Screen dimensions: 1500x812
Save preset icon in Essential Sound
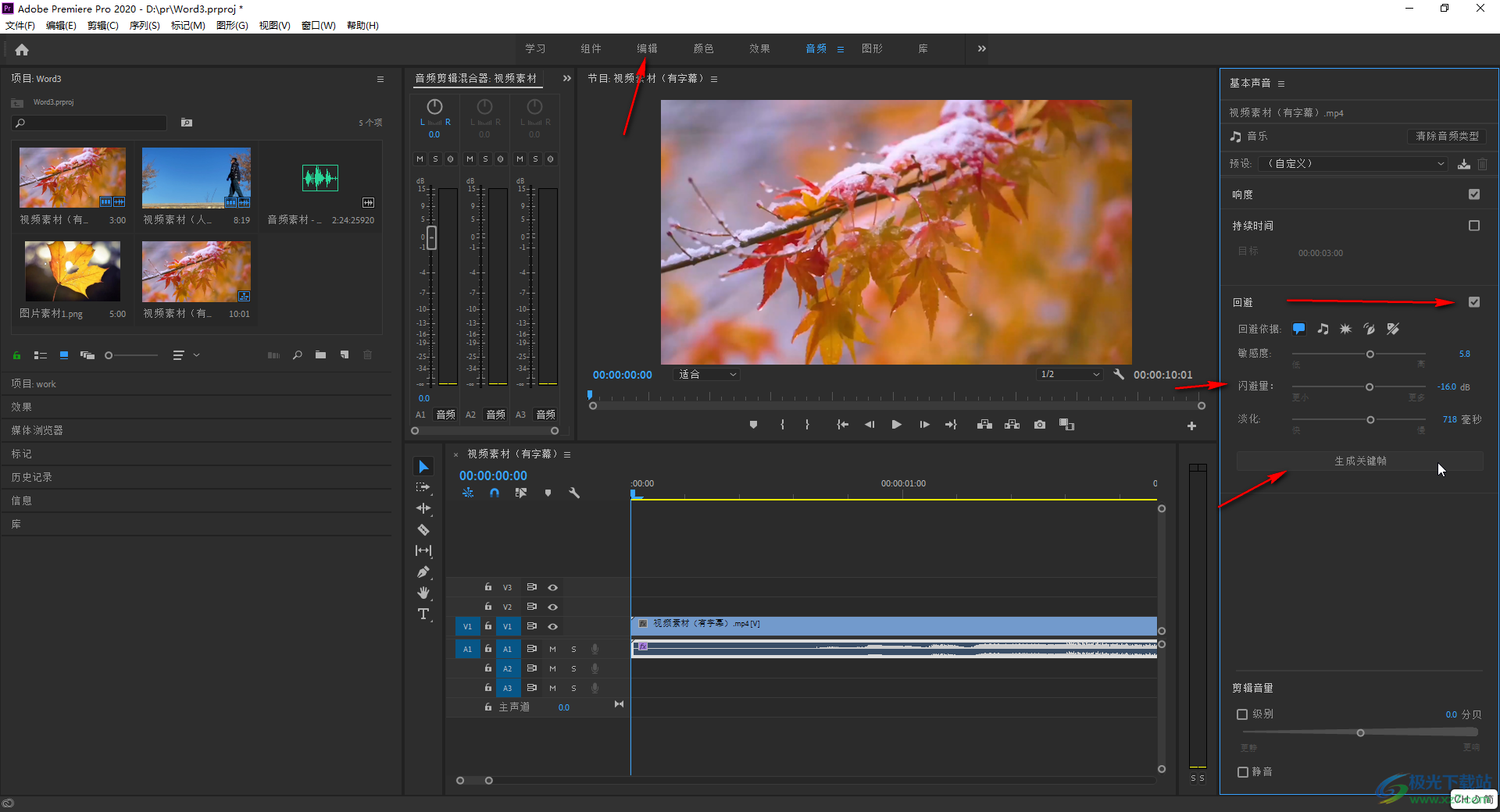click(1463, 164)
